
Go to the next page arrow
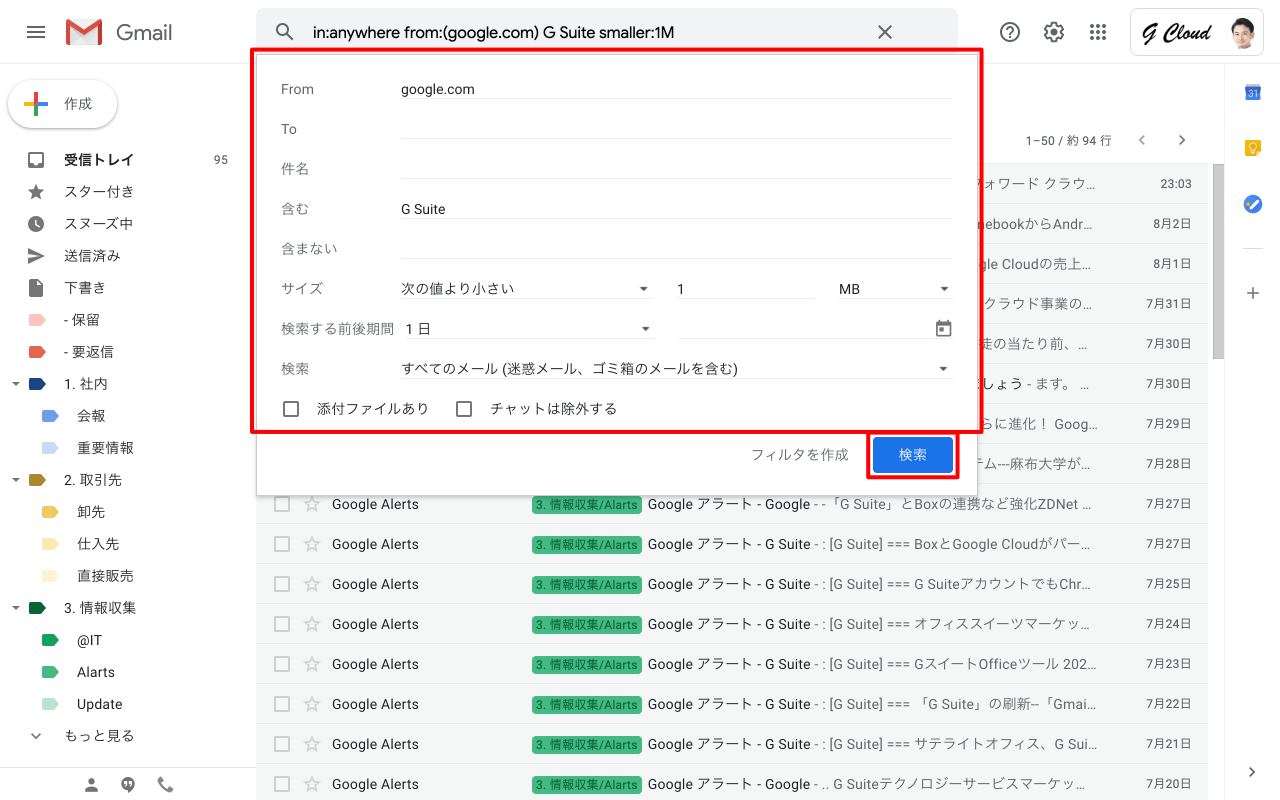1182,140
